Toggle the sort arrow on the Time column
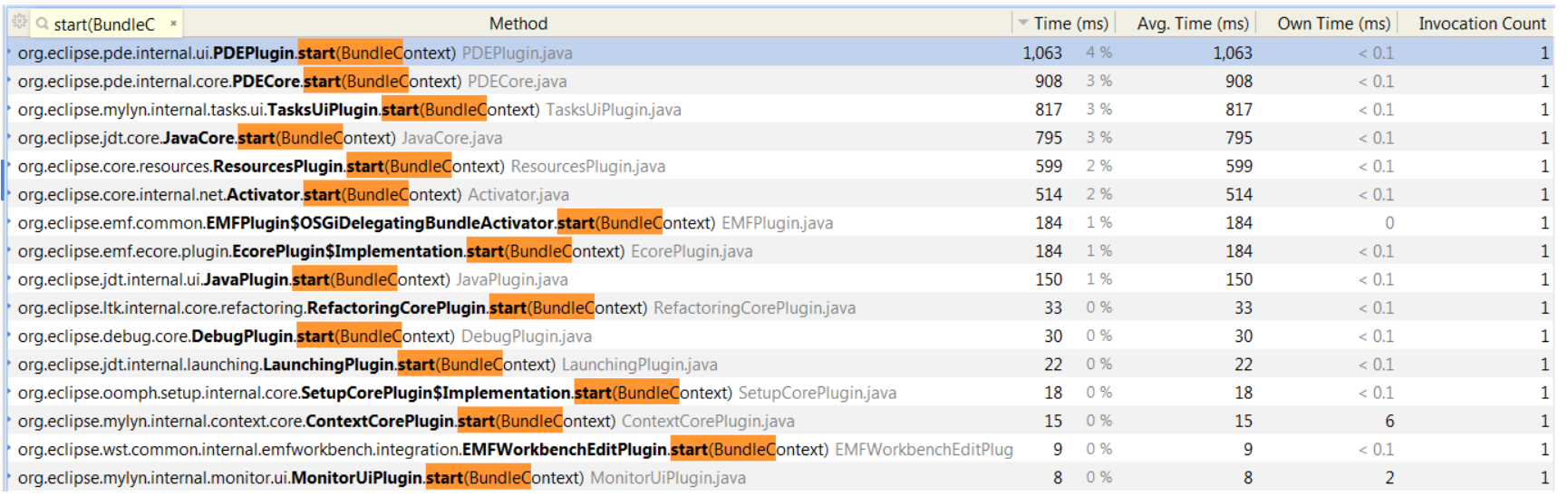This screenshot has width=1568, height=497. (1023, 23)
